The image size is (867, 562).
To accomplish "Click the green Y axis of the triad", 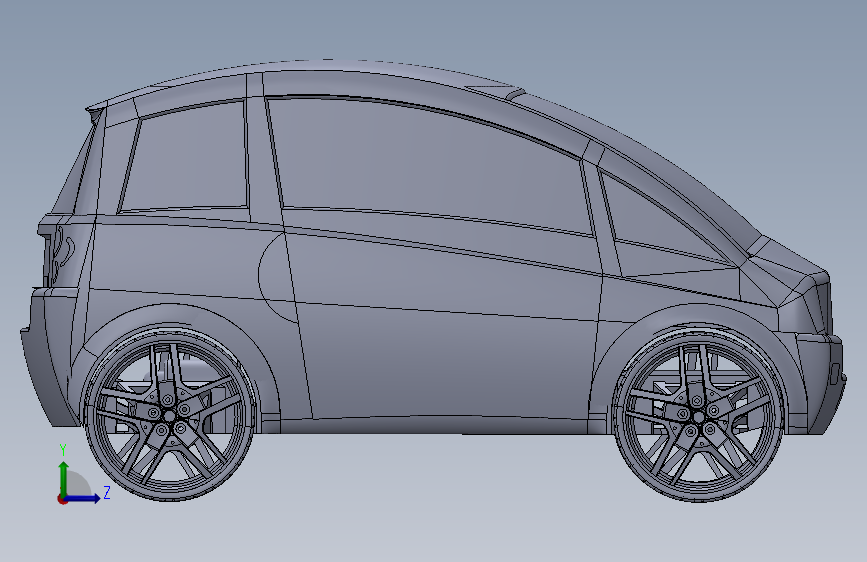I will point(64,479).
